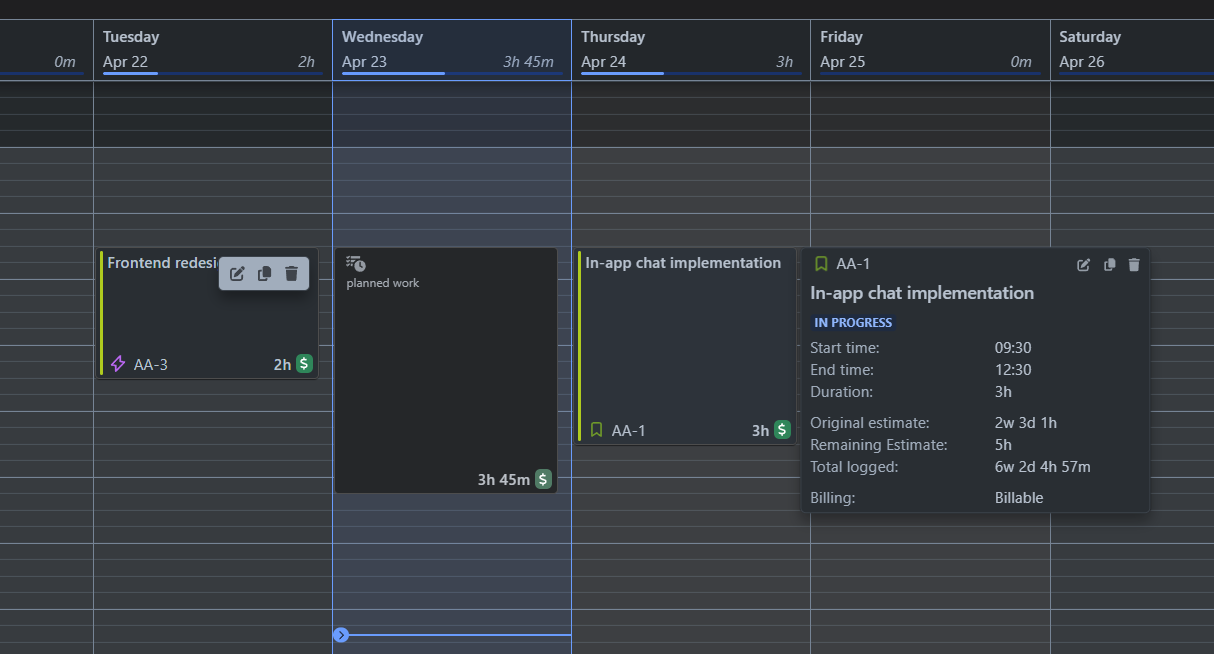Viewport: 1214px width, 654px height.
Task: Click the Duration value 3h in popup
Action: 1003,392
